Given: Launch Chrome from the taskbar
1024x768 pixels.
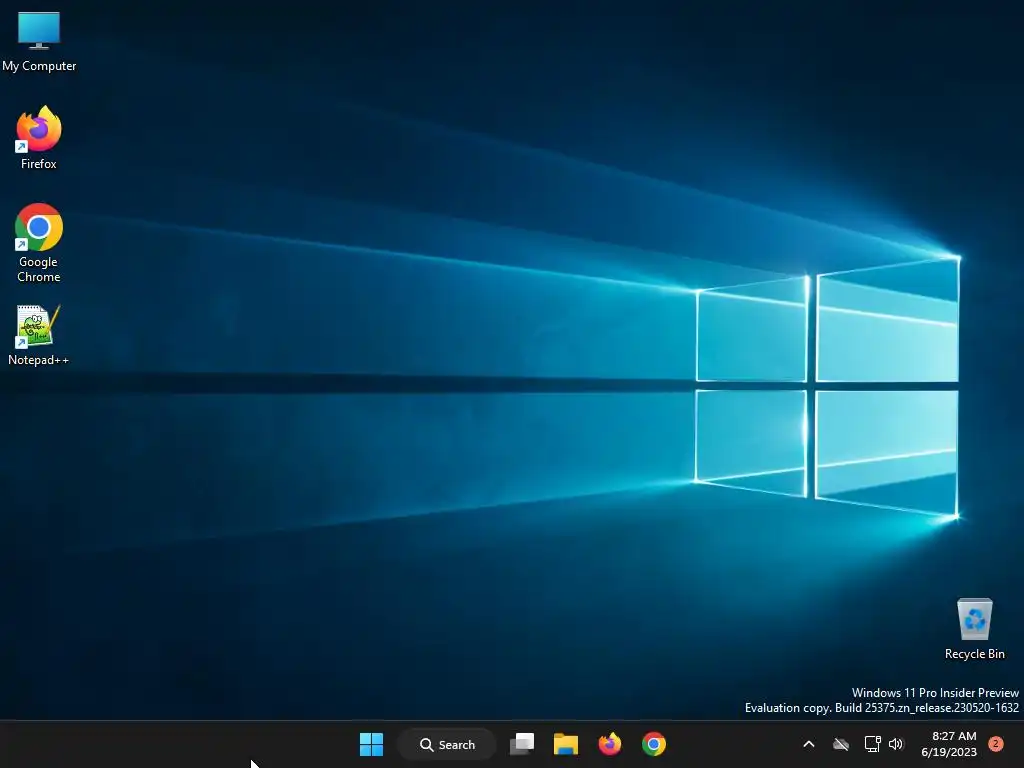Looking at the screenshot, I should [x=654, y=744].
